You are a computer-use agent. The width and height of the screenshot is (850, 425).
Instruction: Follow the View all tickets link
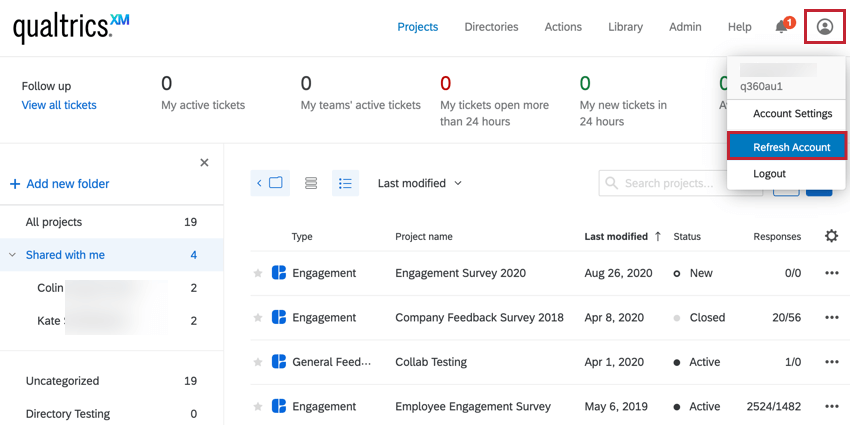pos(59,105)
